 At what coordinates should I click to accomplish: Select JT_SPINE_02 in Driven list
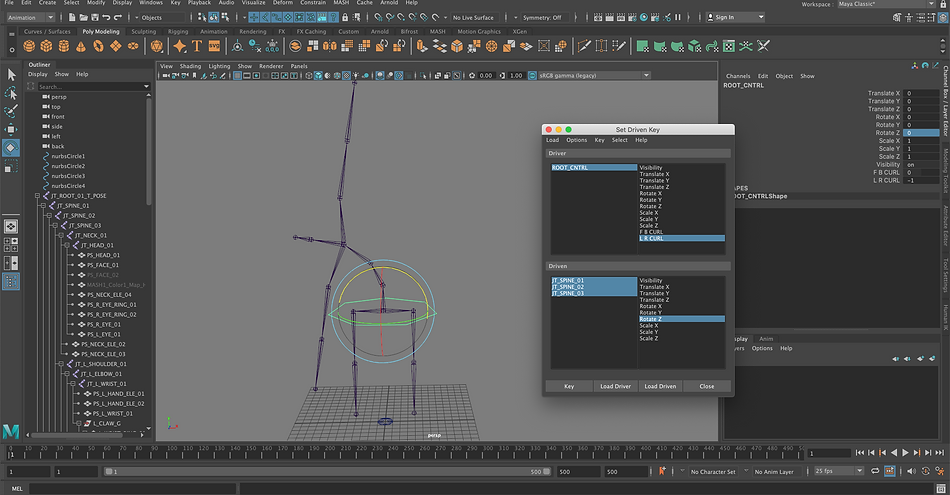point(594,287)
